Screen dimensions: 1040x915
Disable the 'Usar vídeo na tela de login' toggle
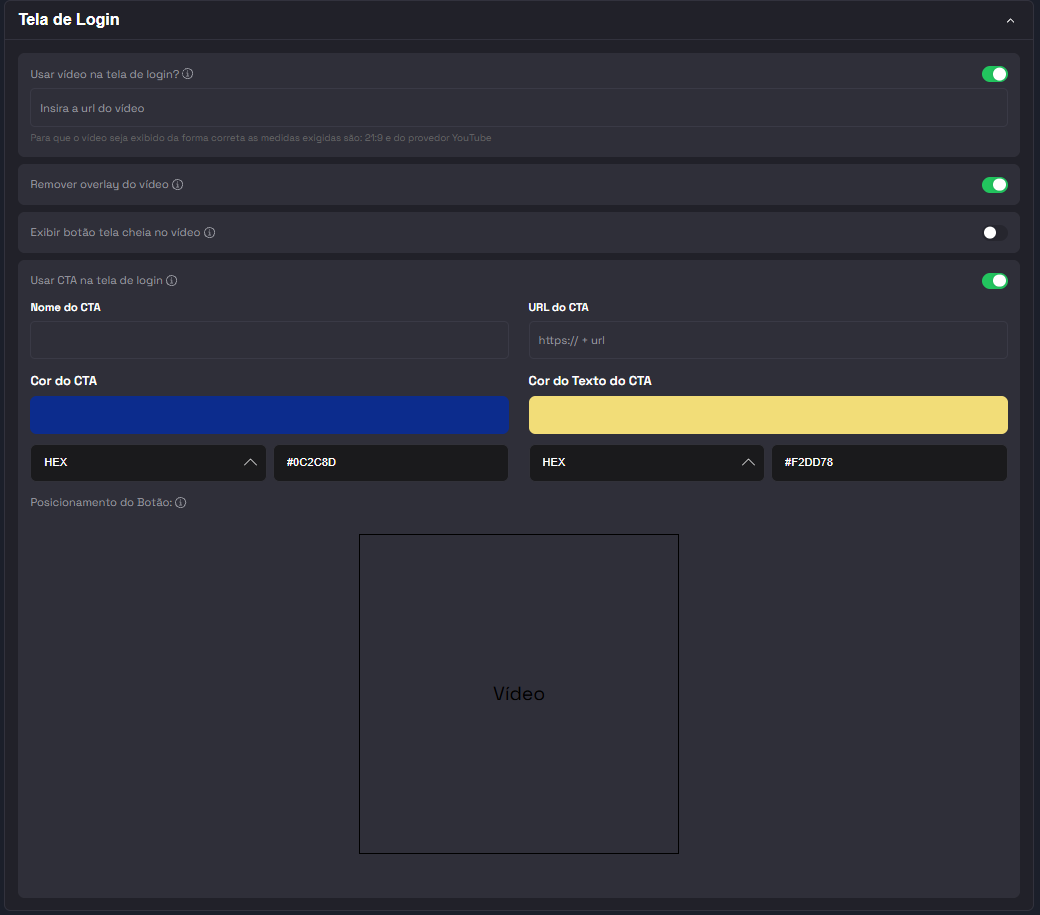point(994,74)
